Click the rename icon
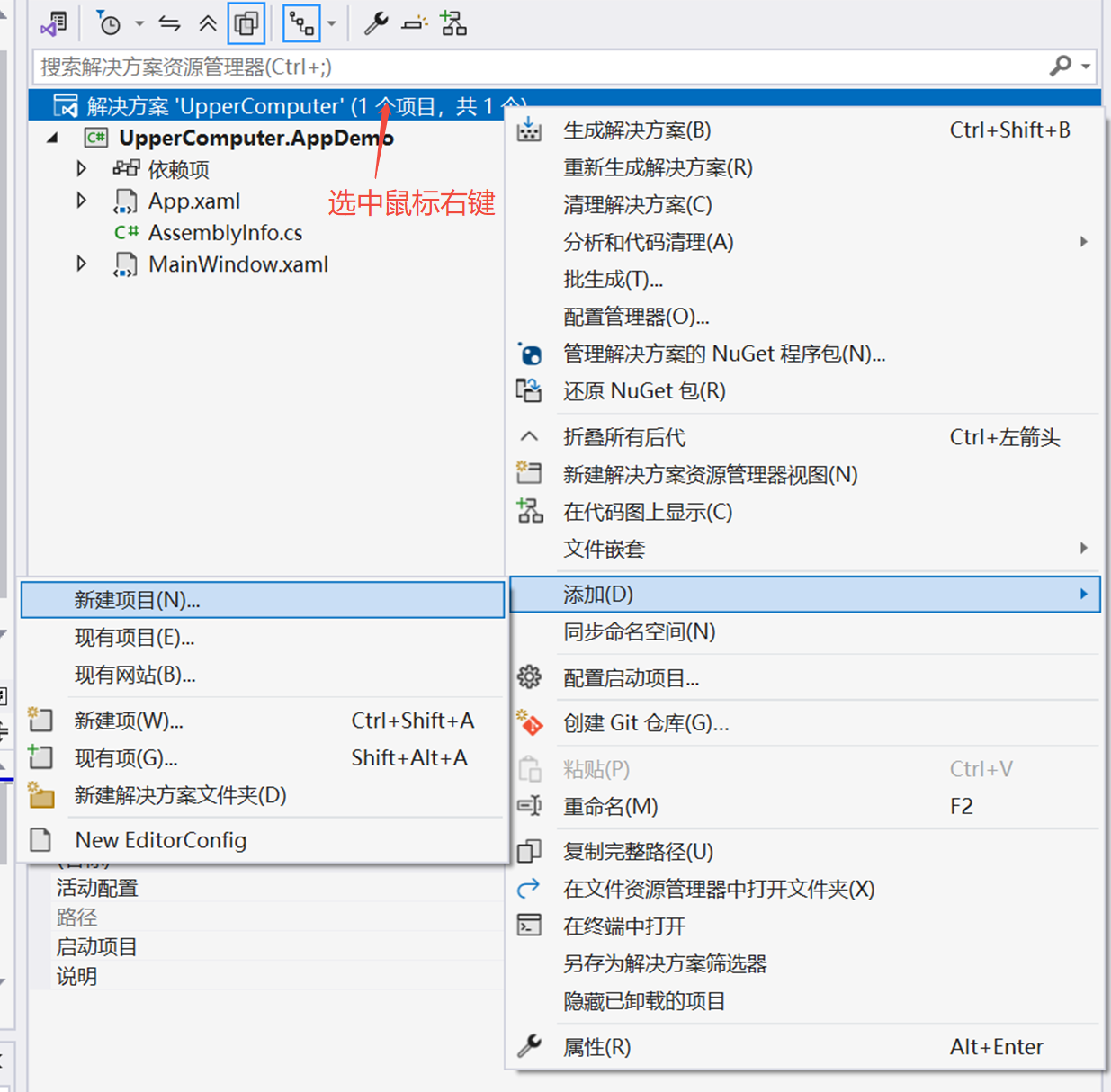This screenshot has width=1111, height=1092. tap(529, 806)
